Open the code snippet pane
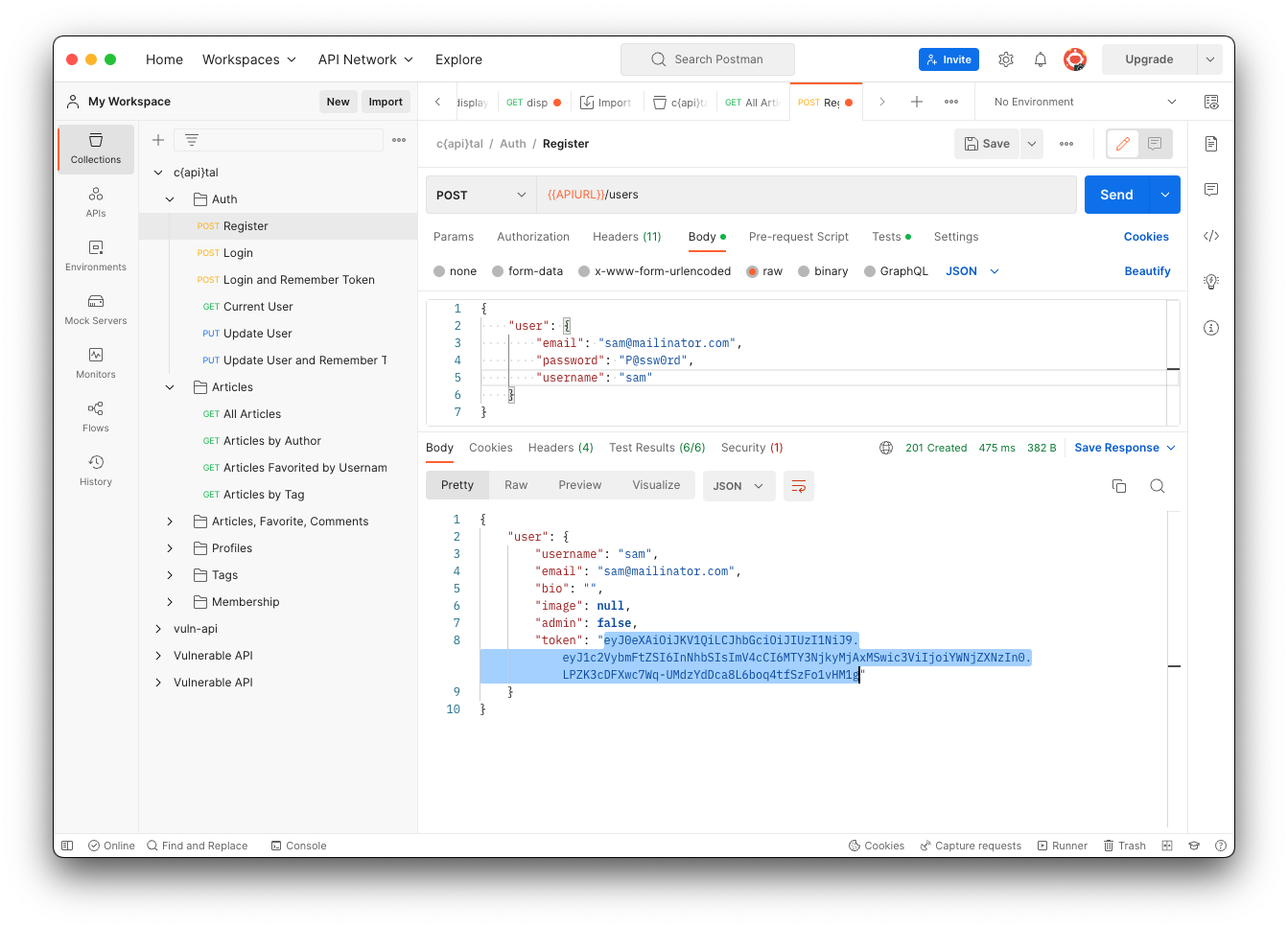This screenshot has height=928, width=1288. pos(1211,236)
